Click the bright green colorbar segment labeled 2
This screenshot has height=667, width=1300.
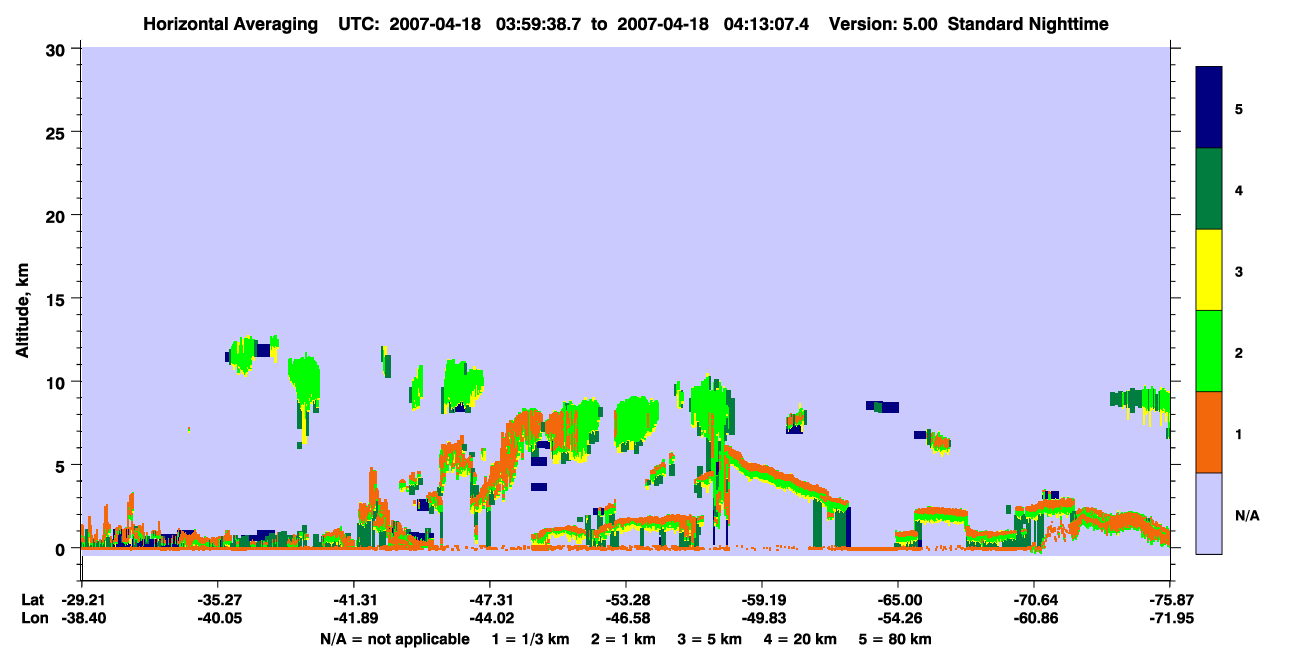click(1209, 351)
